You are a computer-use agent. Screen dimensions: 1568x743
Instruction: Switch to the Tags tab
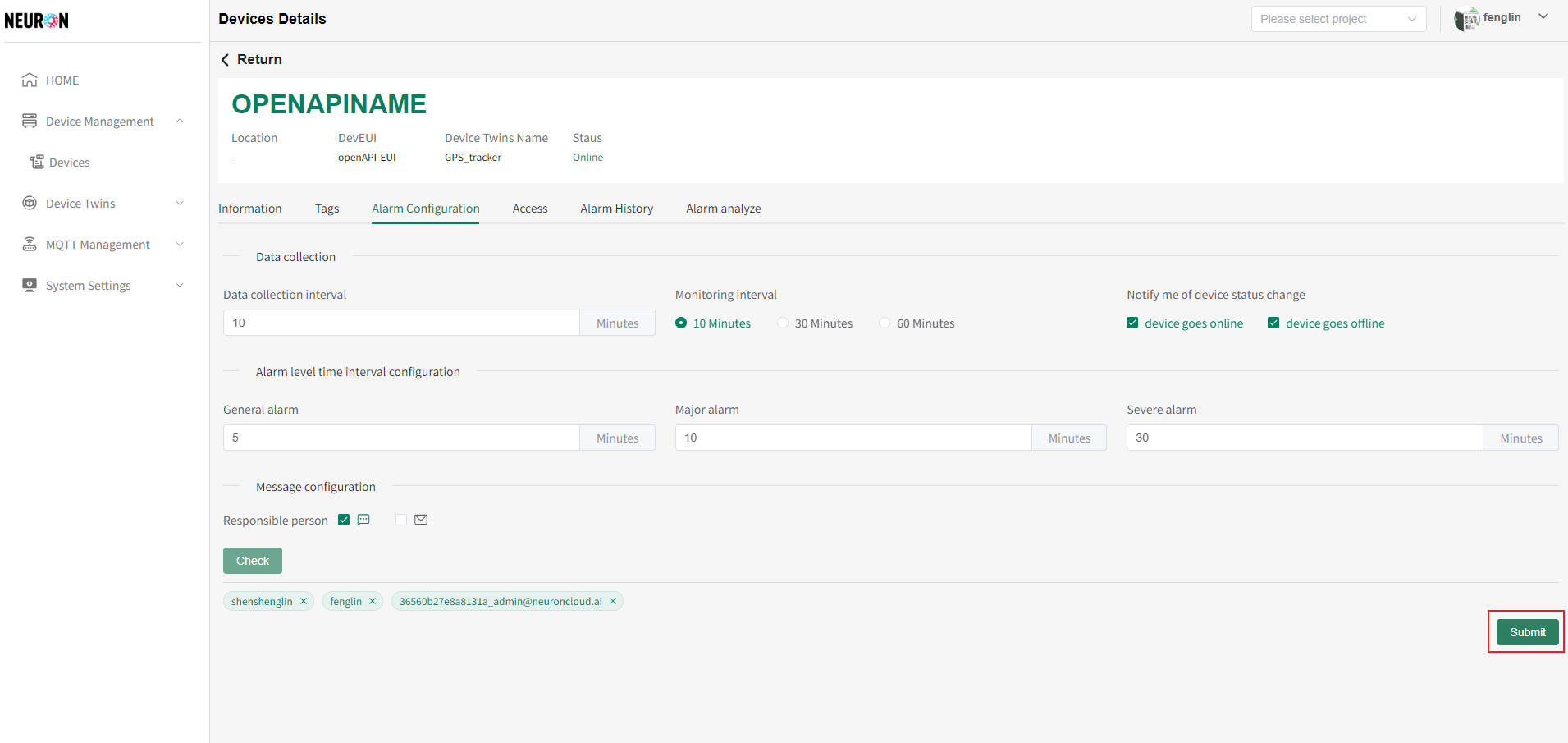coord(327,209)
